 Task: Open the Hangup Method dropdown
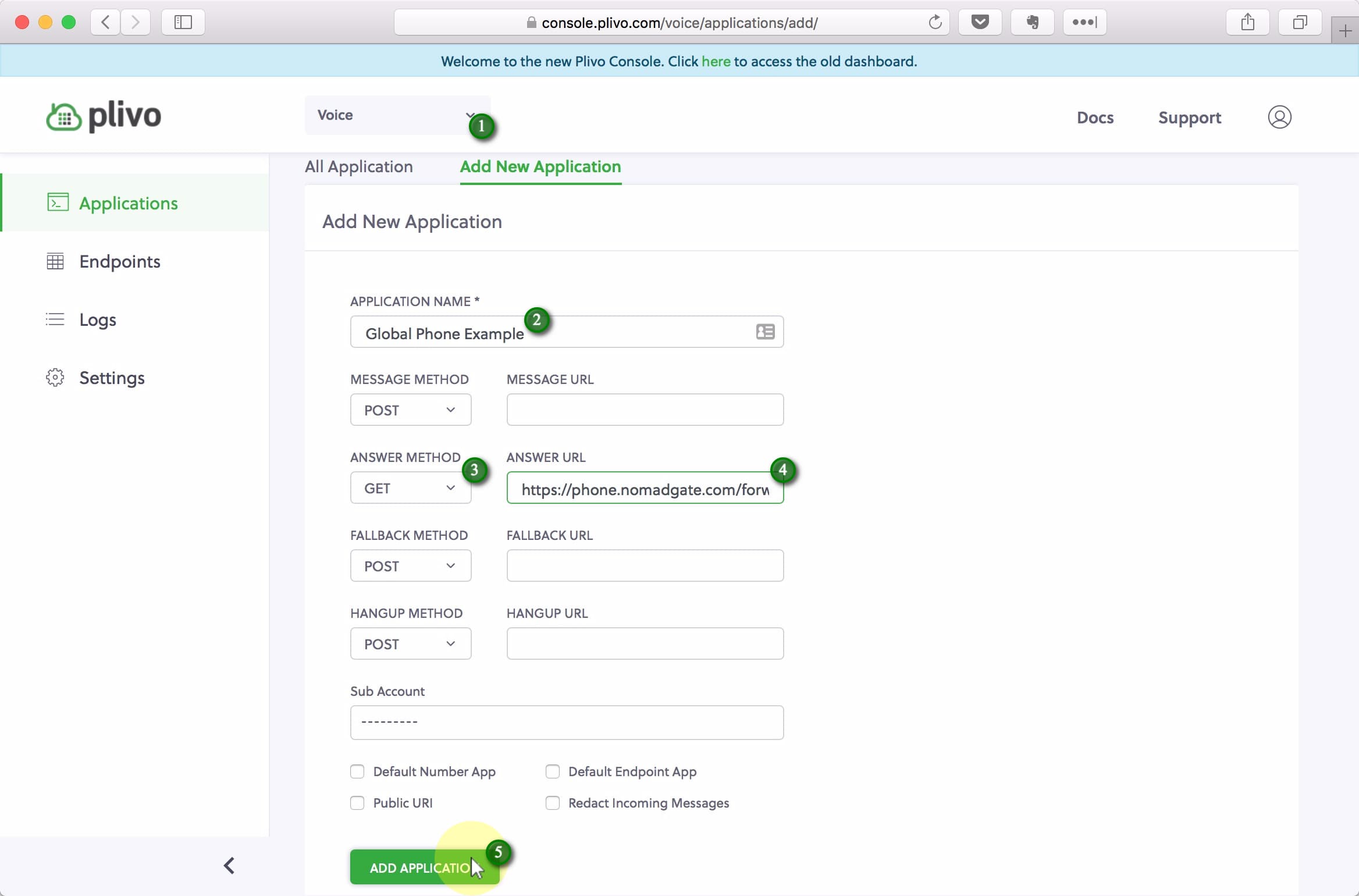(x=410, y=643)
